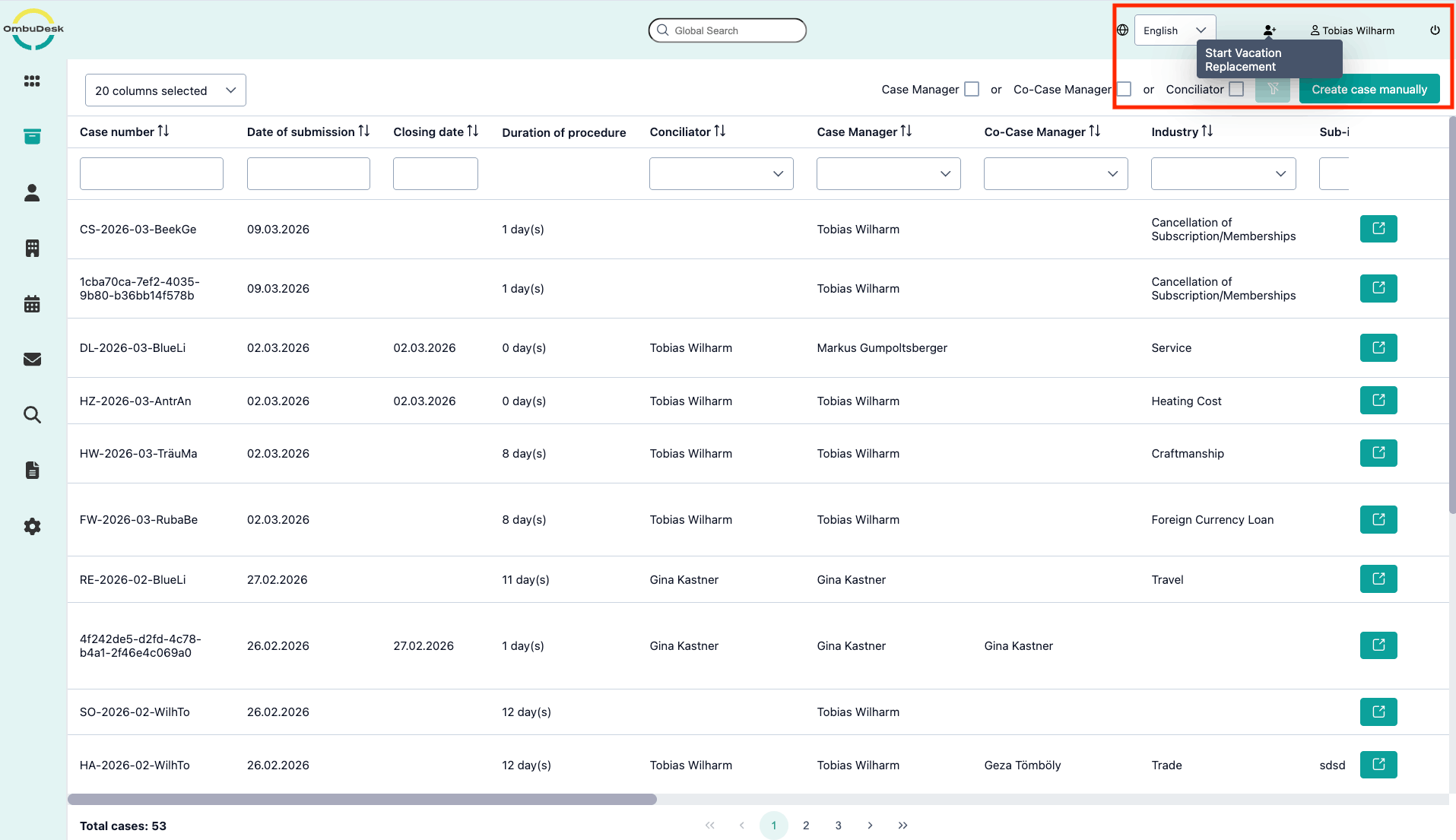Click the power logout icon

[x=1435, y=30]
